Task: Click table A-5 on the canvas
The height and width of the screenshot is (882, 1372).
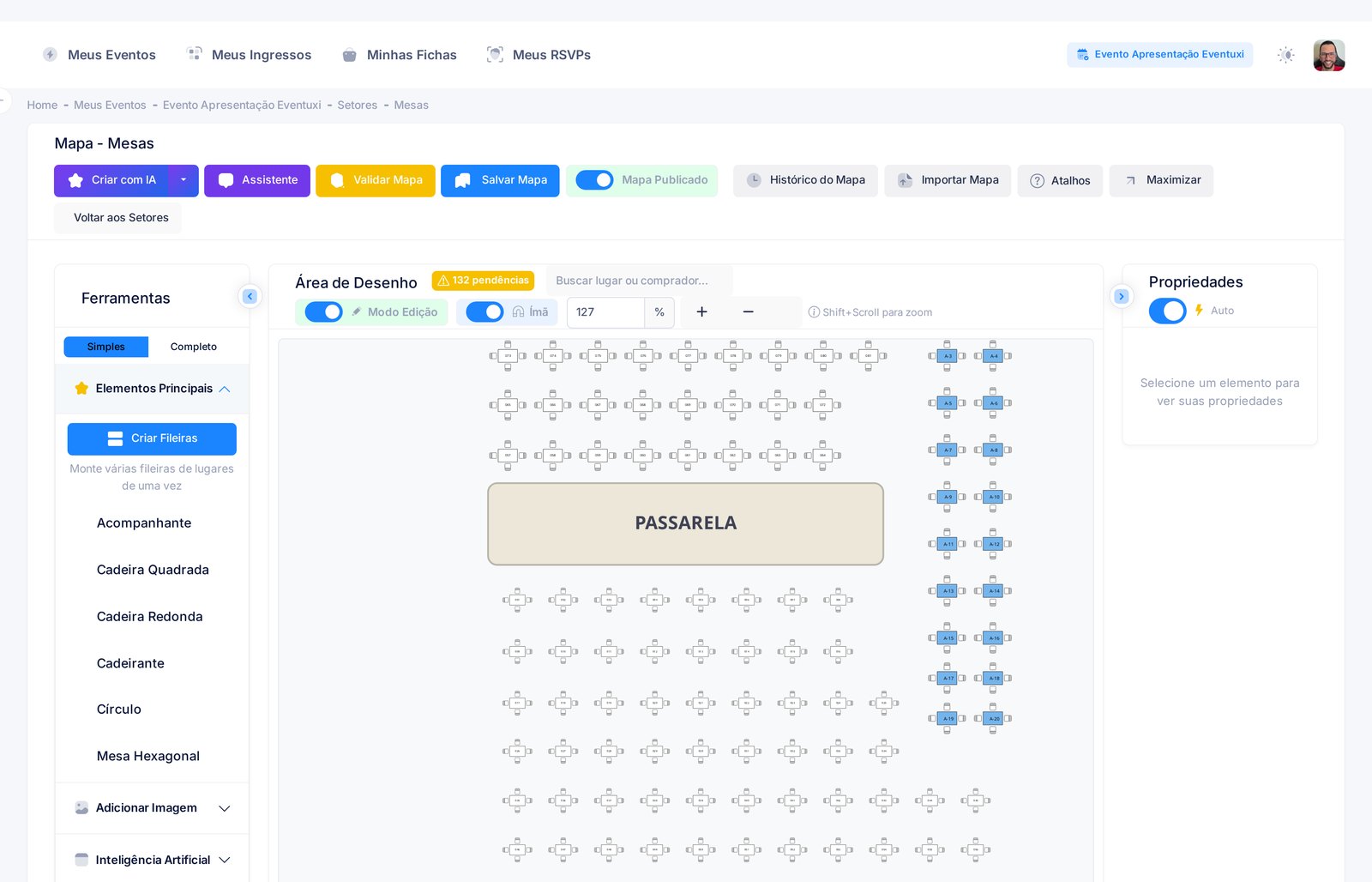Action: [x=948, y=403]
